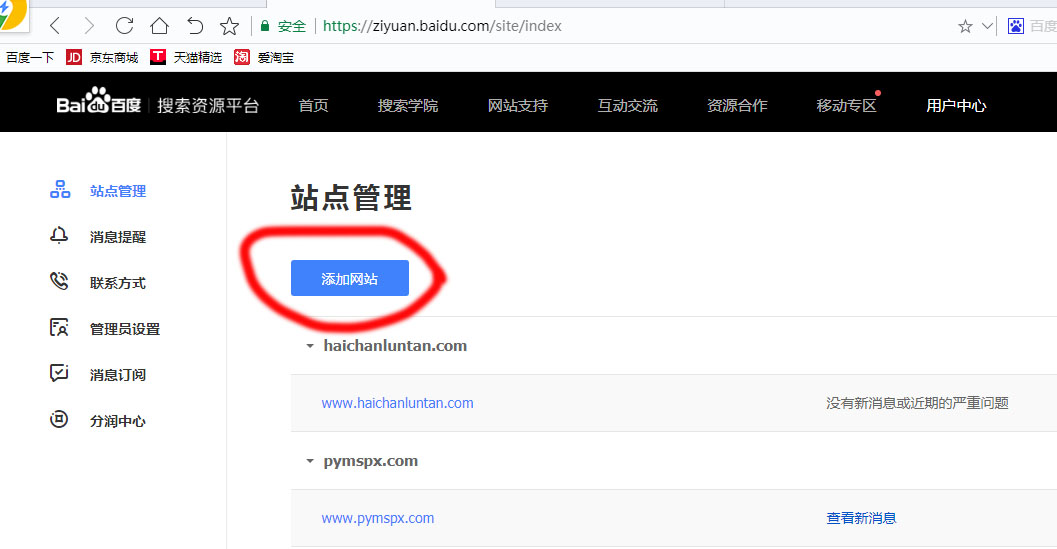Click the address bar URL field
The width and height of the screenshot is (1057, 549).
tap(442, 26)
